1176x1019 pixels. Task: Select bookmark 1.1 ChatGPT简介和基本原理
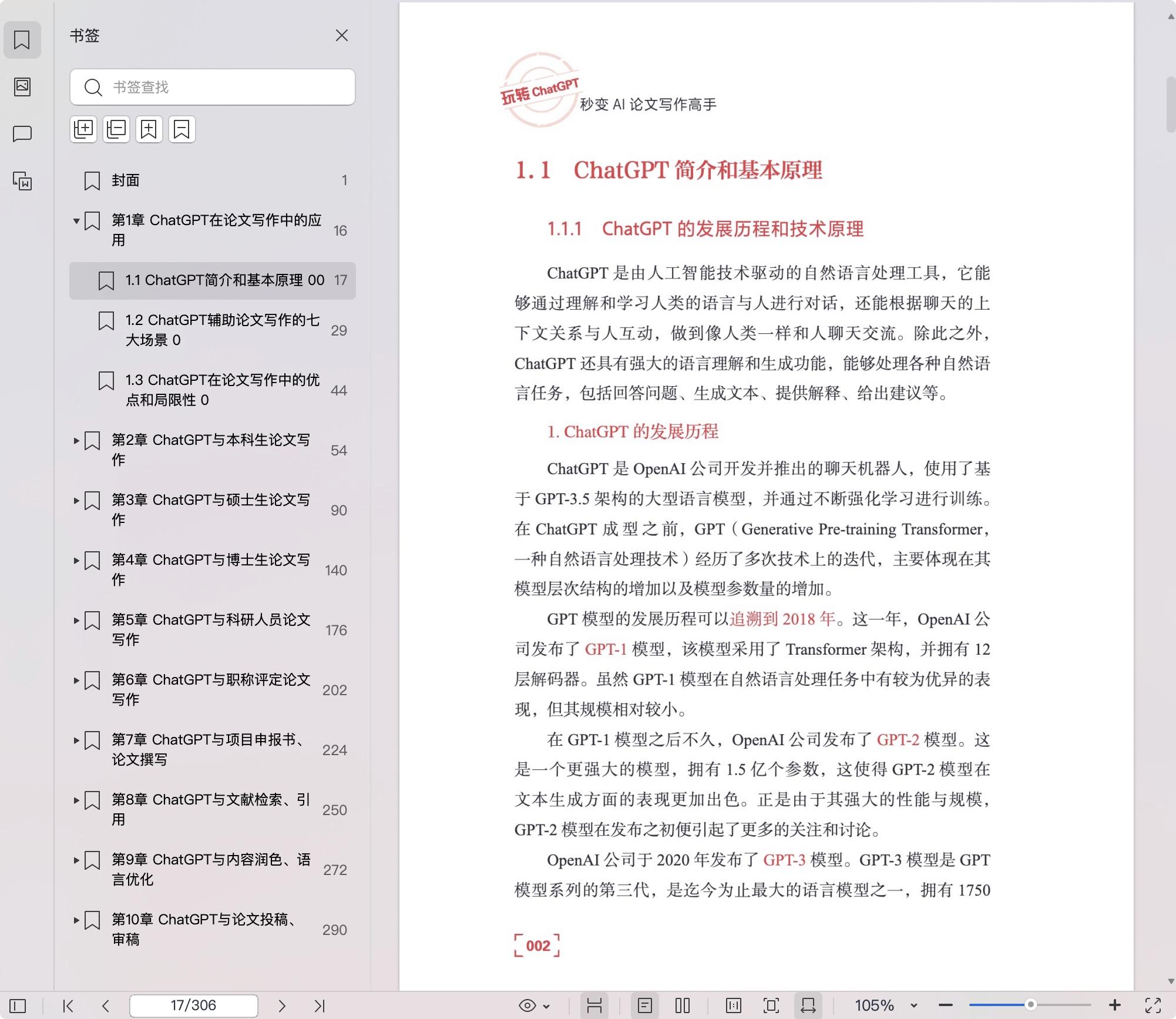(x=213, y=280)
